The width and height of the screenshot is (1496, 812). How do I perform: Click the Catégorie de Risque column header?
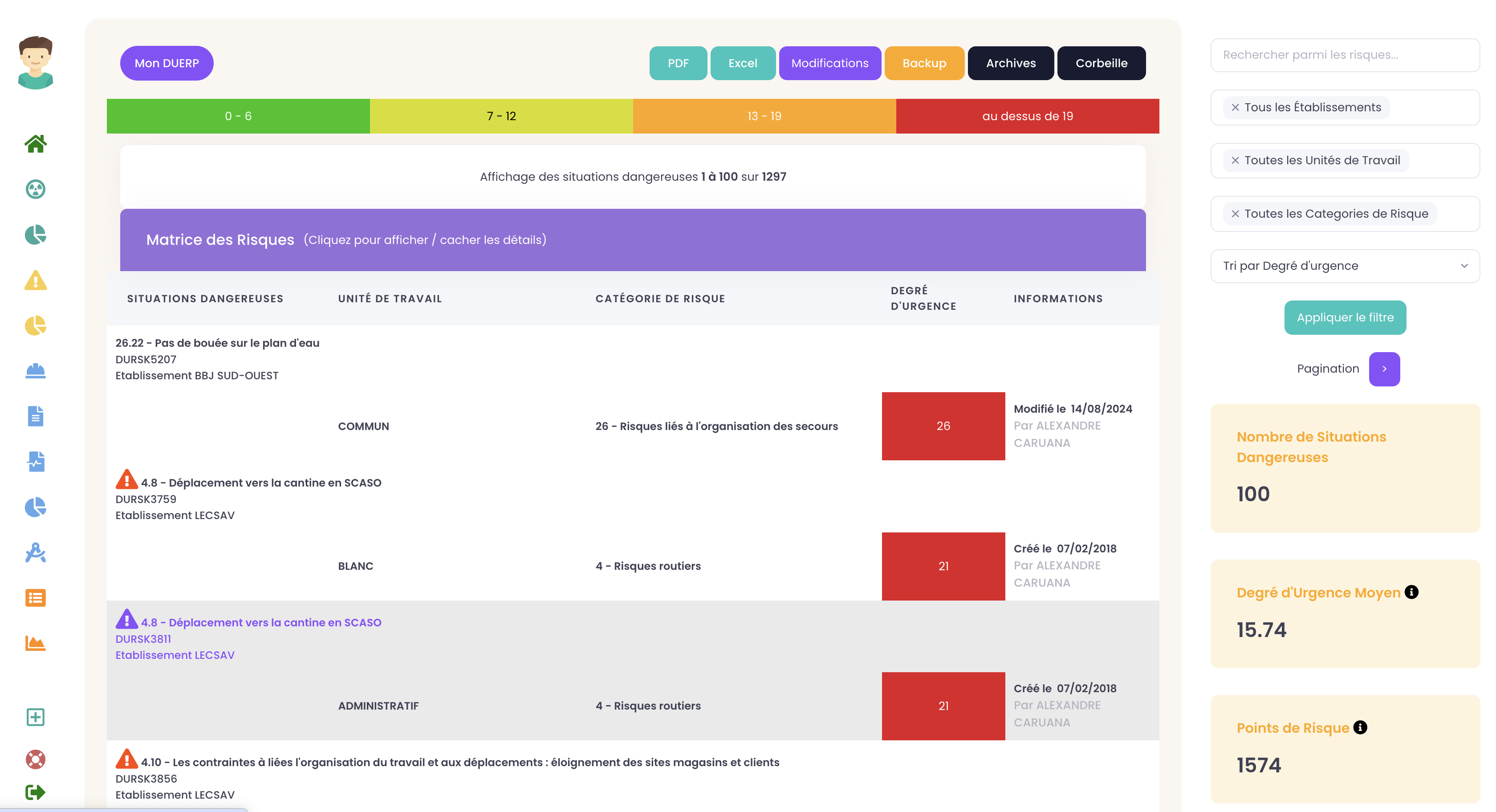tap(660, 299)
